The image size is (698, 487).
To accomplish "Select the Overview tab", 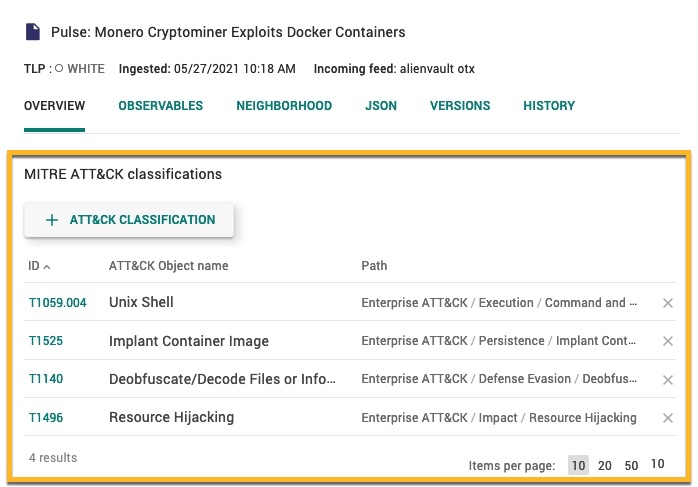I will pos(54,106).
